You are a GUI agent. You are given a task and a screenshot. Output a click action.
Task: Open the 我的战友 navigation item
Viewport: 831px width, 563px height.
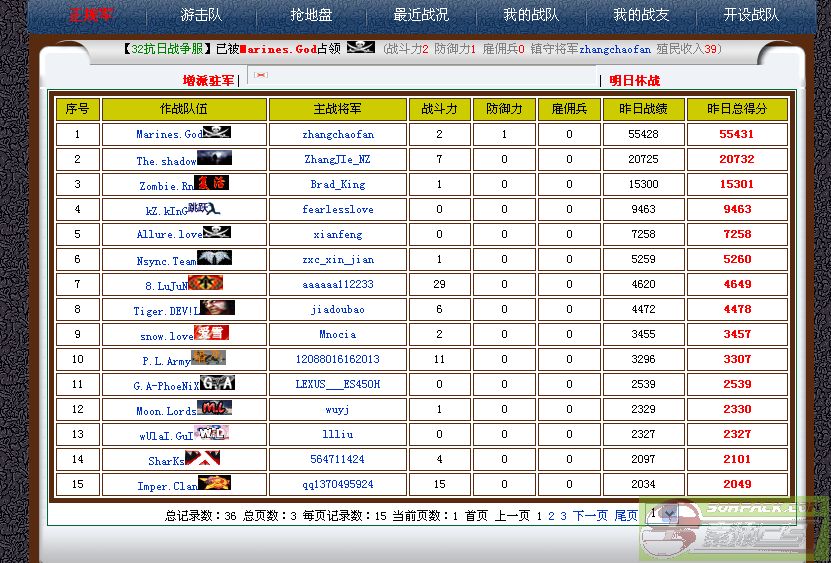(641, 15)
